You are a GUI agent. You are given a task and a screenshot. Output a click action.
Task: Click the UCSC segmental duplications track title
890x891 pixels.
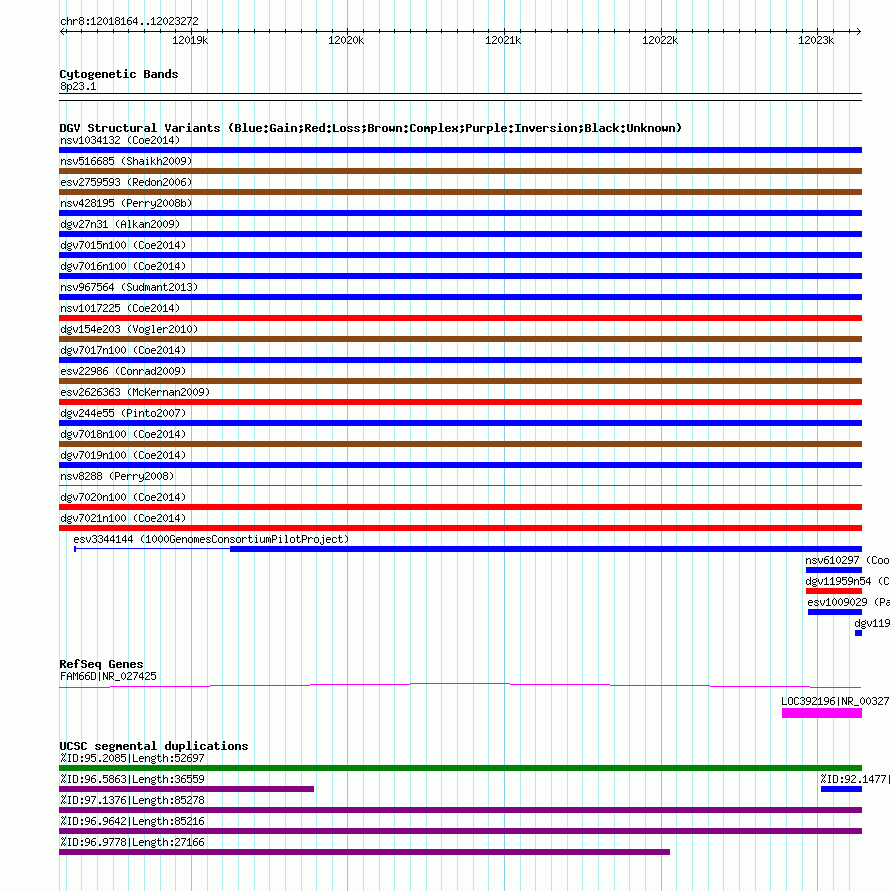point(154,746)
